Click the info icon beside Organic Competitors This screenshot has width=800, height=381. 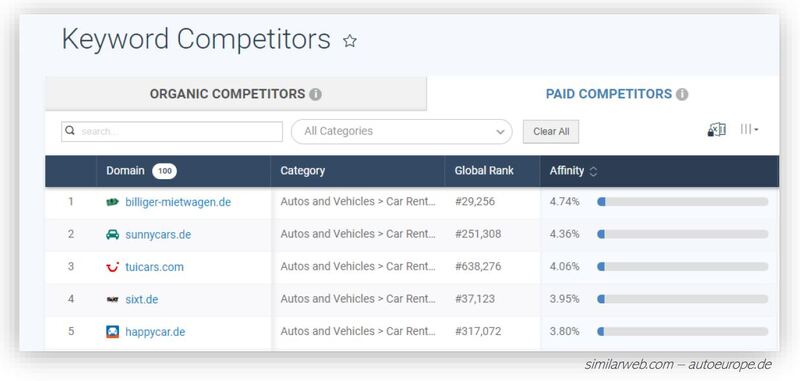(316, 94)
